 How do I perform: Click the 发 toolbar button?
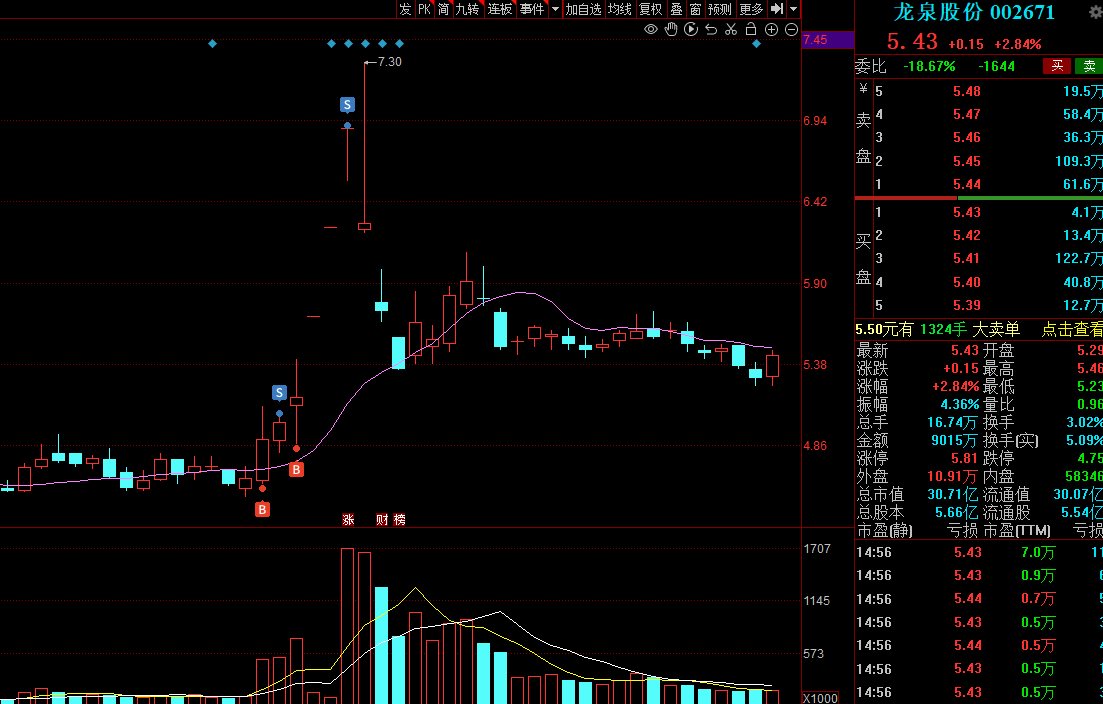tap(404, 8)
